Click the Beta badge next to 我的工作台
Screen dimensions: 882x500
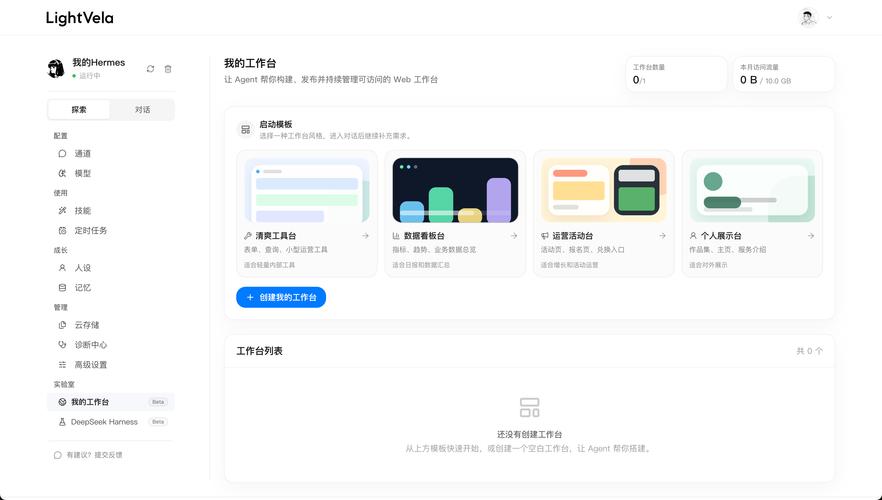pos(158,402)
